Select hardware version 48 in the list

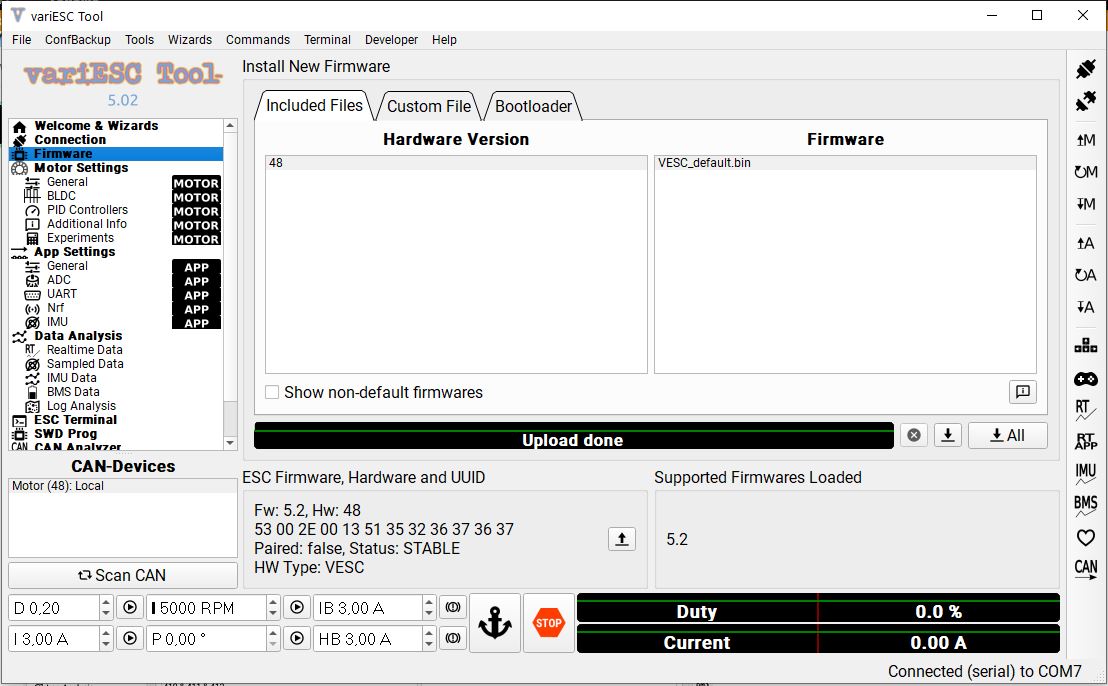(x=456, y=162)
